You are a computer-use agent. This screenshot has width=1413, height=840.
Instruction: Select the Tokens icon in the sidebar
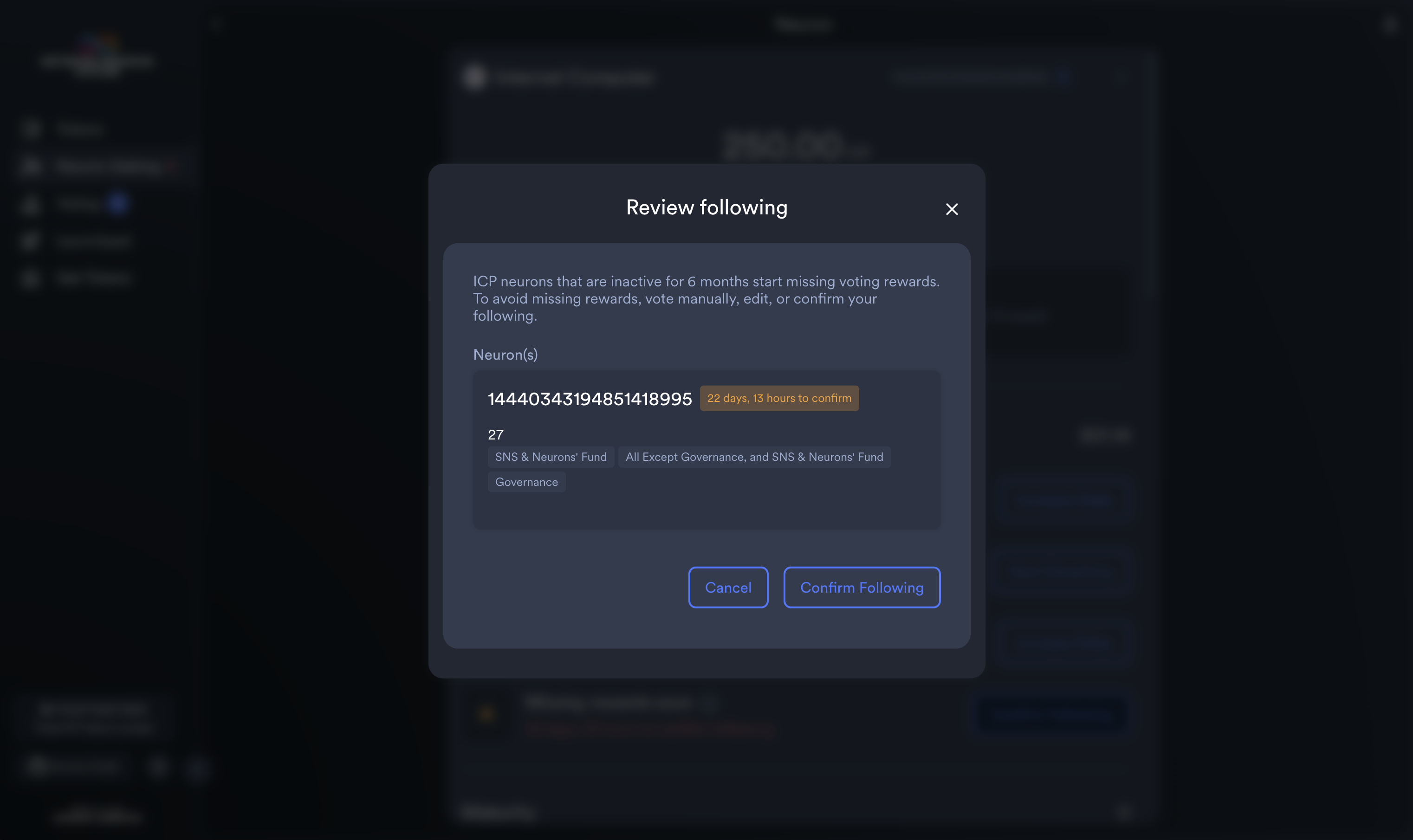(x=31, y=129)
